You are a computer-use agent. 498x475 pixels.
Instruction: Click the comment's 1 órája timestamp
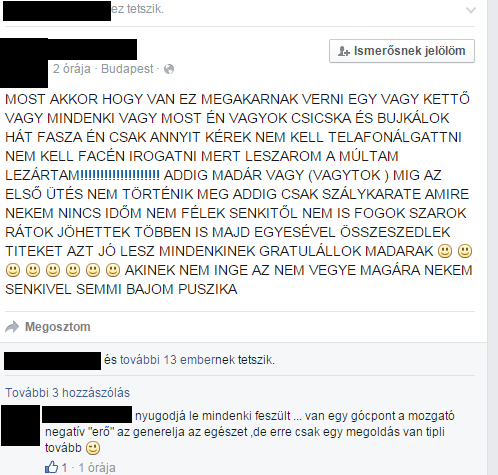coord(97,468)
